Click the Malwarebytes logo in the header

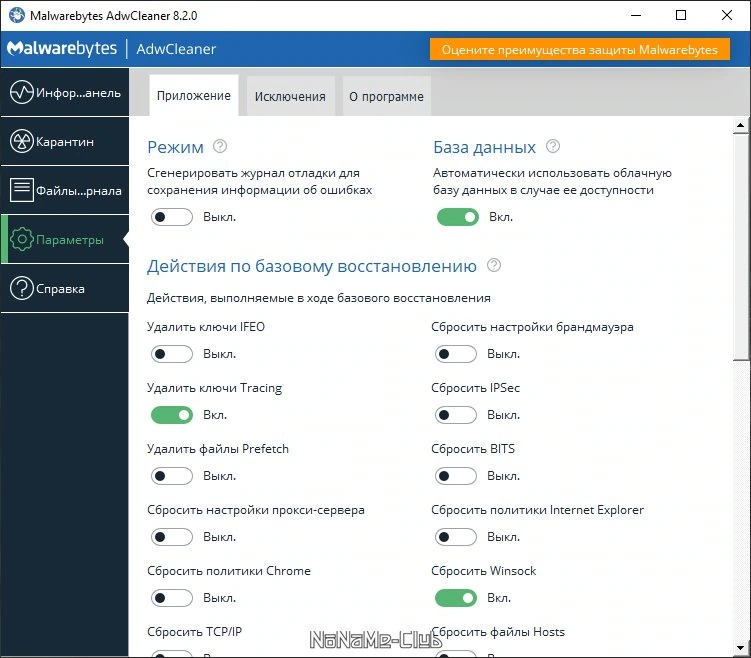click(x=62, y=48)
